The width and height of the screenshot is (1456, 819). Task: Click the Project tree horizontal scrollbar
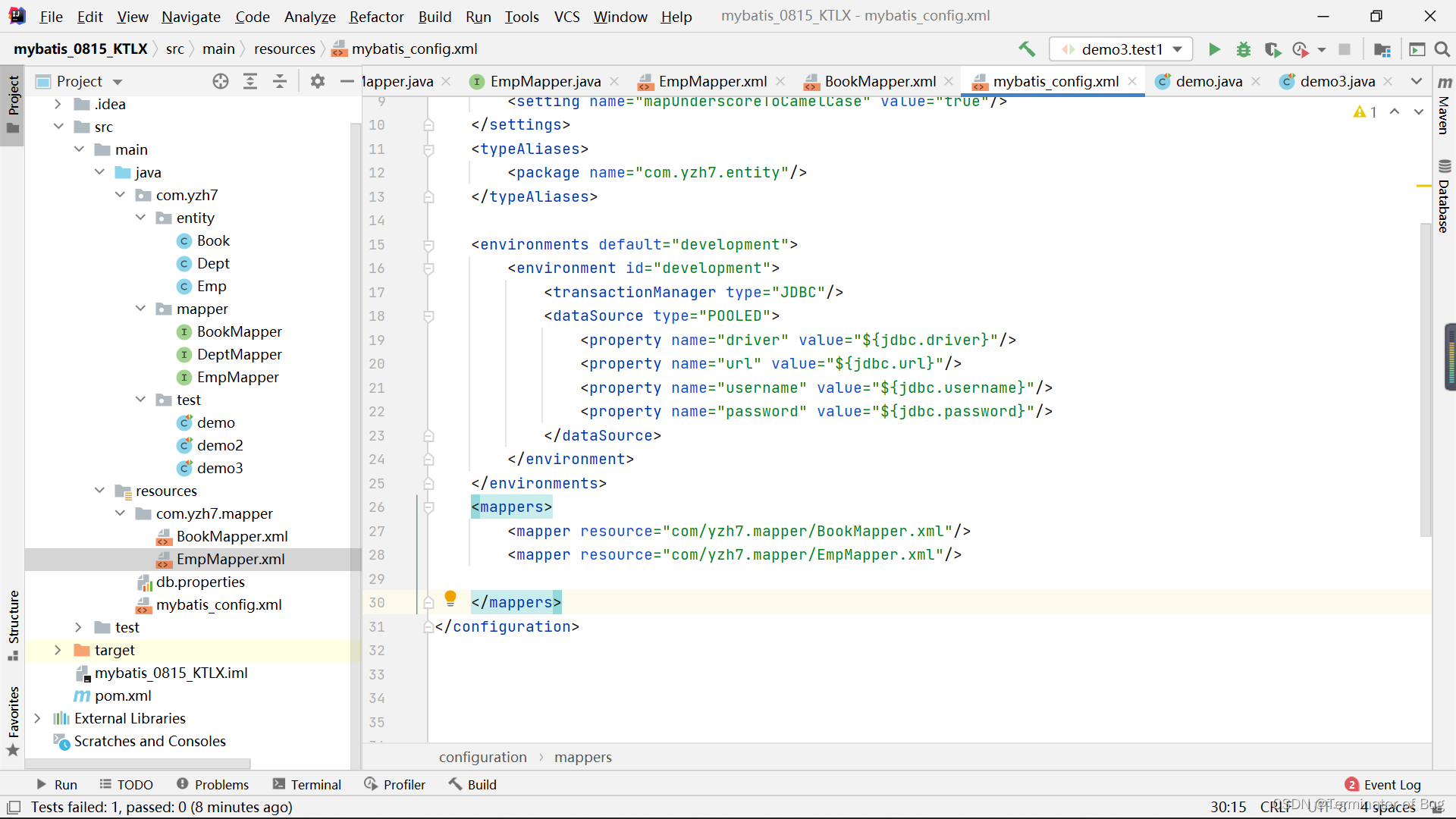pos(138,764)
